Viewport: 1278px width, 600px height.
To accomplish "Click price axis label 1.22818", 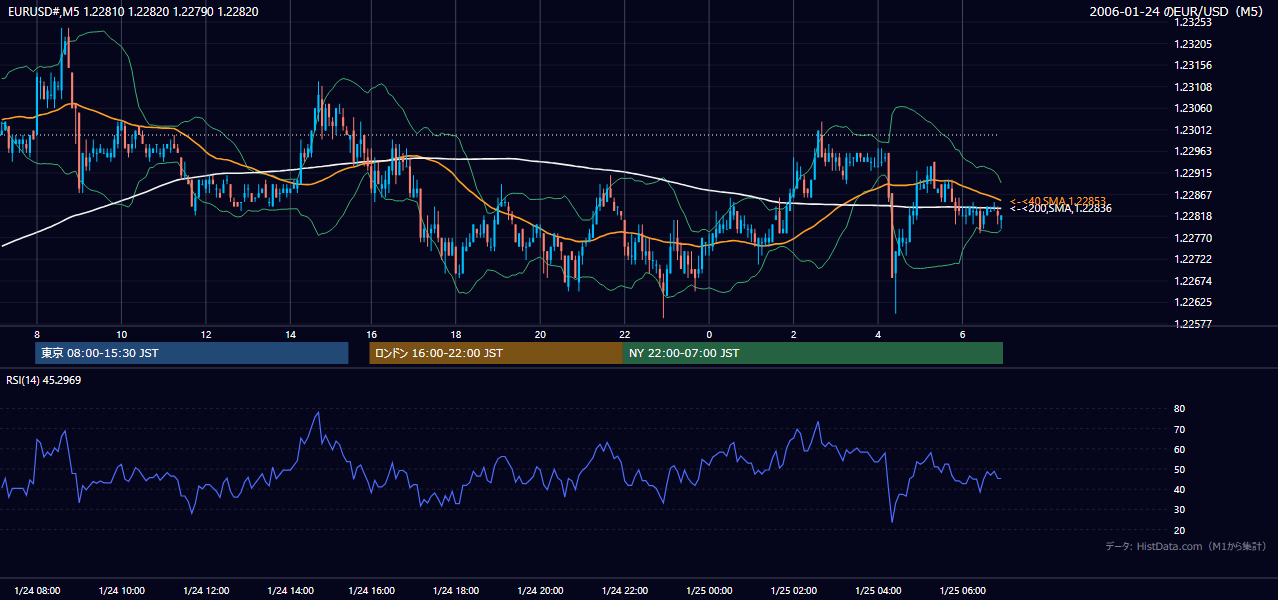I will [1193, 216].
